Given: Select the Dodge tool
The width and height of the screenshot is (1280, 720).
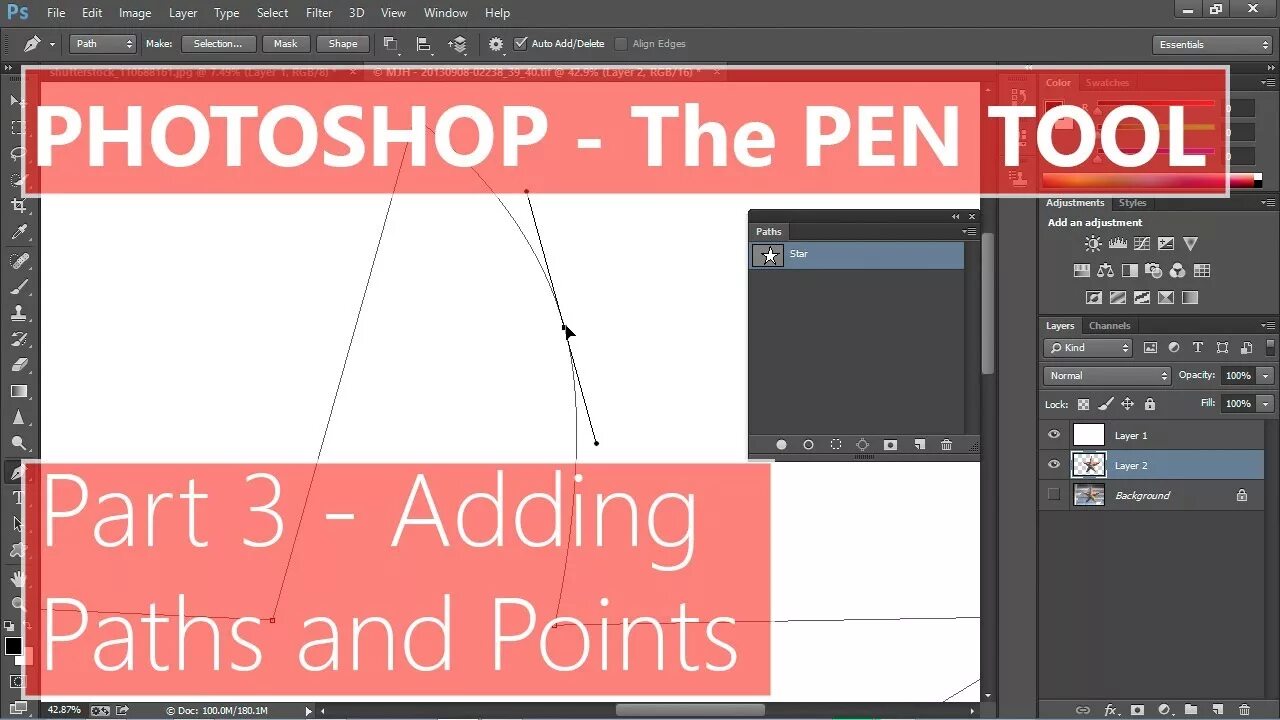Looking at the screenshot, I should click(18, 443).
